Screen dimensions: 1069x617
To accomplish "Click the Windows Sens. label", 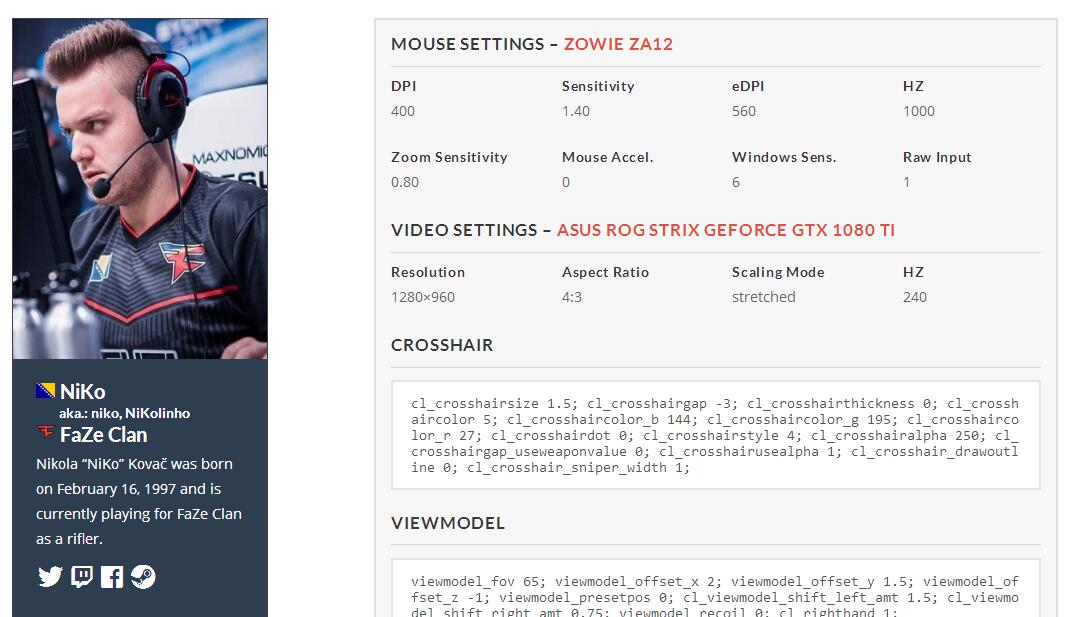I will point(784,157).
